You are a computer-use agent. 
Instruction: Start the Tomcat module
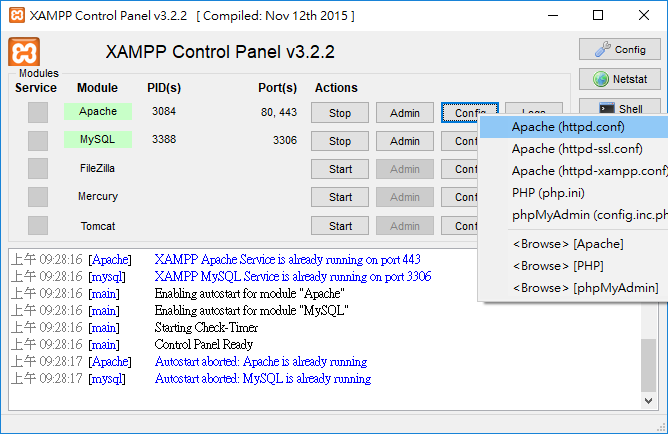coord(340,226)
